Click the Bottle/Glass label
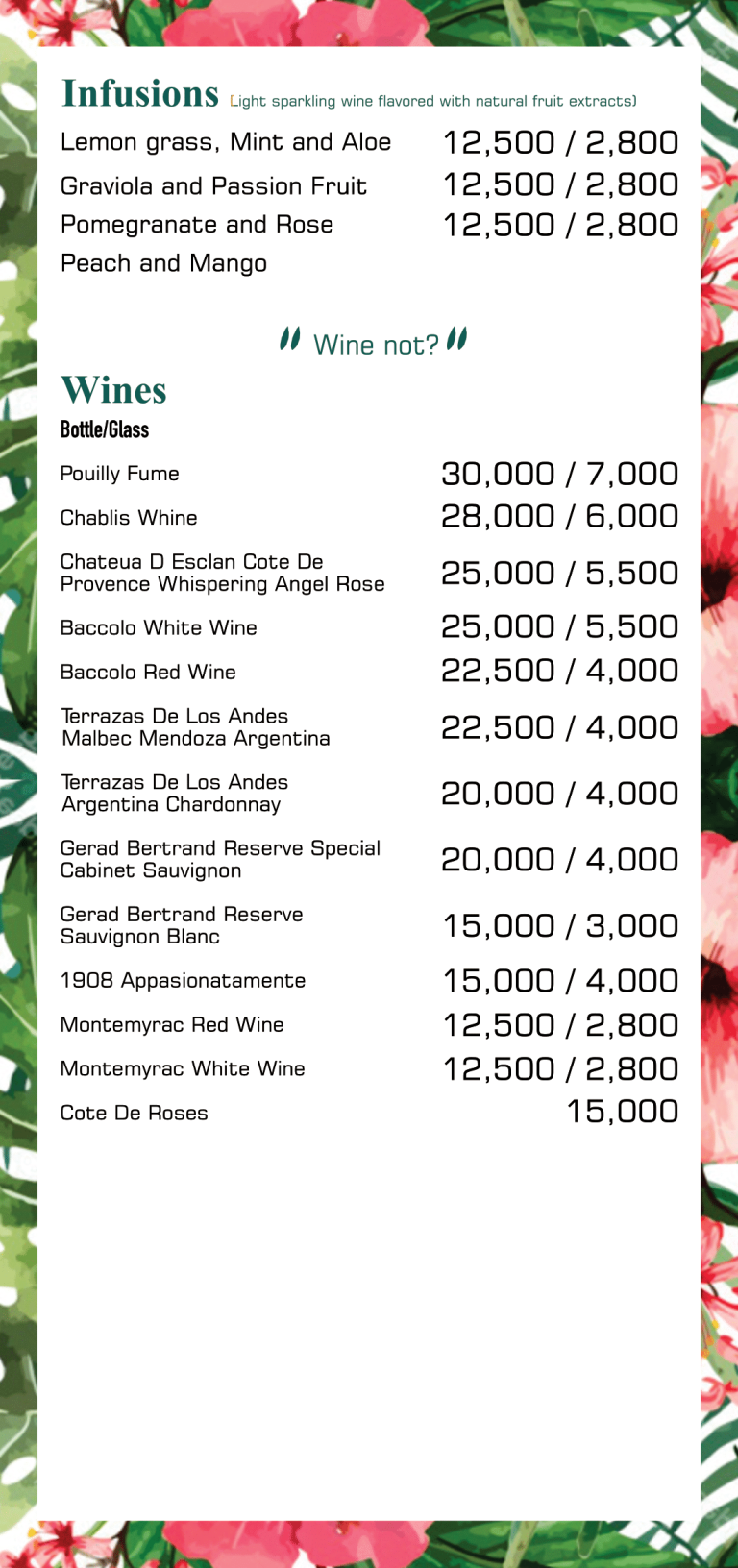Viewport: 738px width, 1568px height. pyautogui.click(x=105, y=429)
